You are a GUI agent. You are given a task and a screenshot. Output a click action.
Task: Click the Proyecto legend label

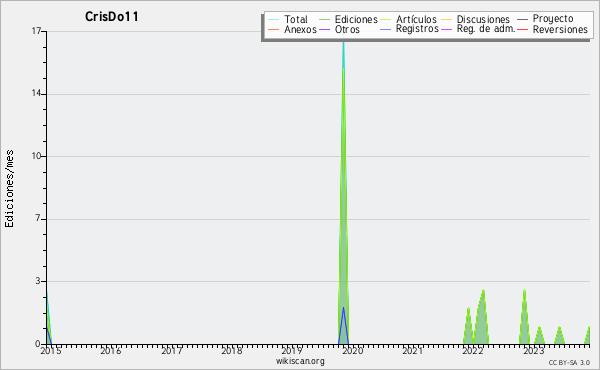pos(553,19)
